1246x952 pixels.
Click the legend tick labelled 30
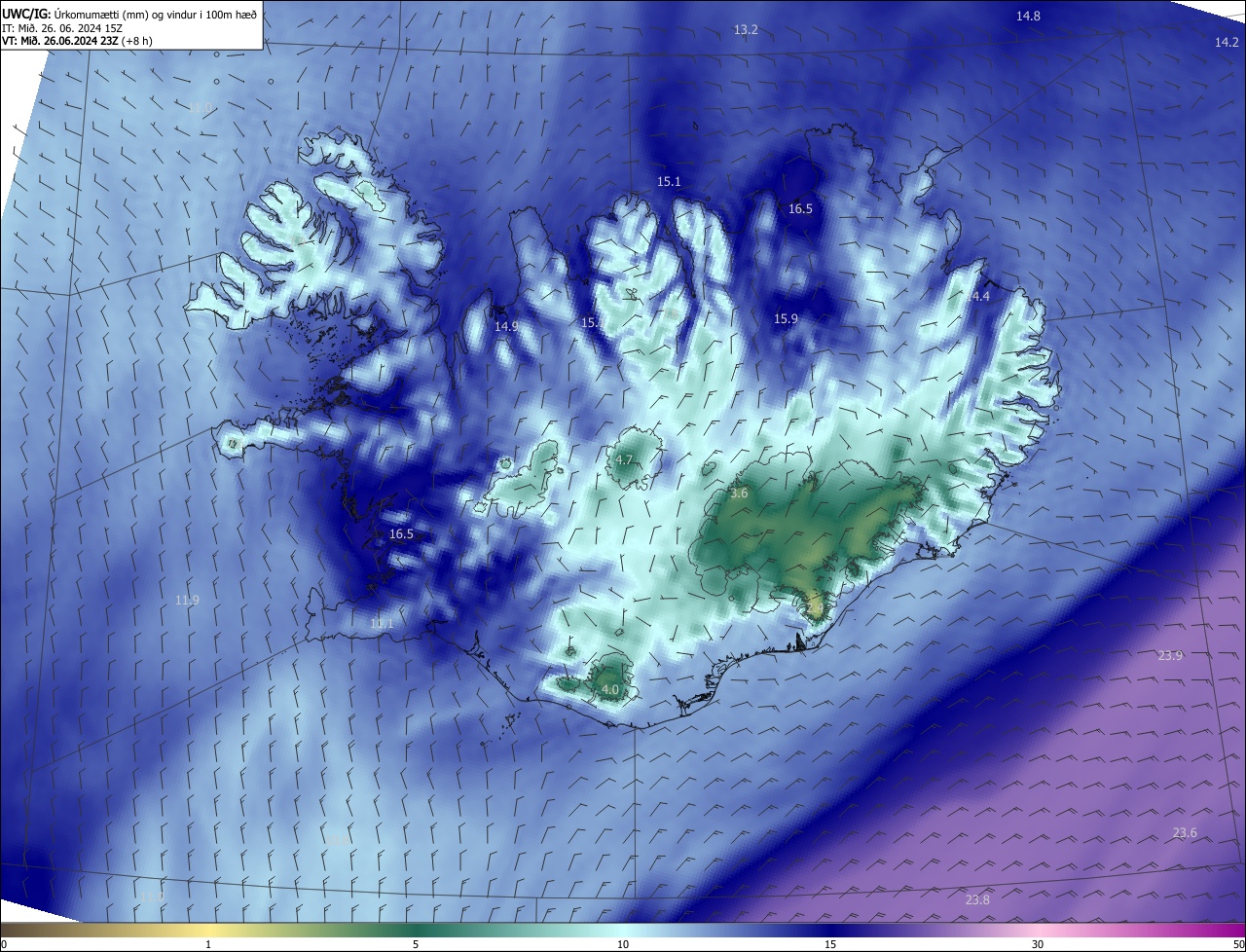[1038, 944]
